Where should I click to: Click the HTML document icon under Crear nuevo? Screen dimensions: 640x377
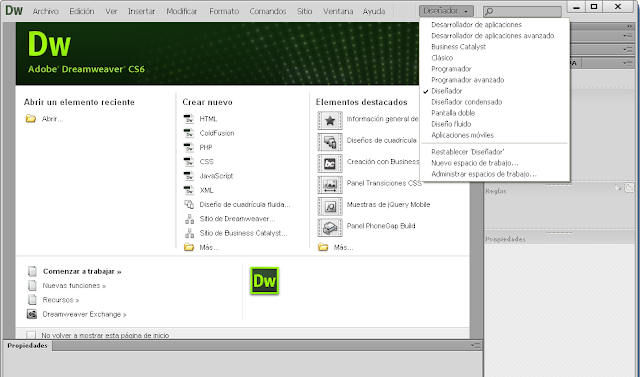[x=189, y=119]
